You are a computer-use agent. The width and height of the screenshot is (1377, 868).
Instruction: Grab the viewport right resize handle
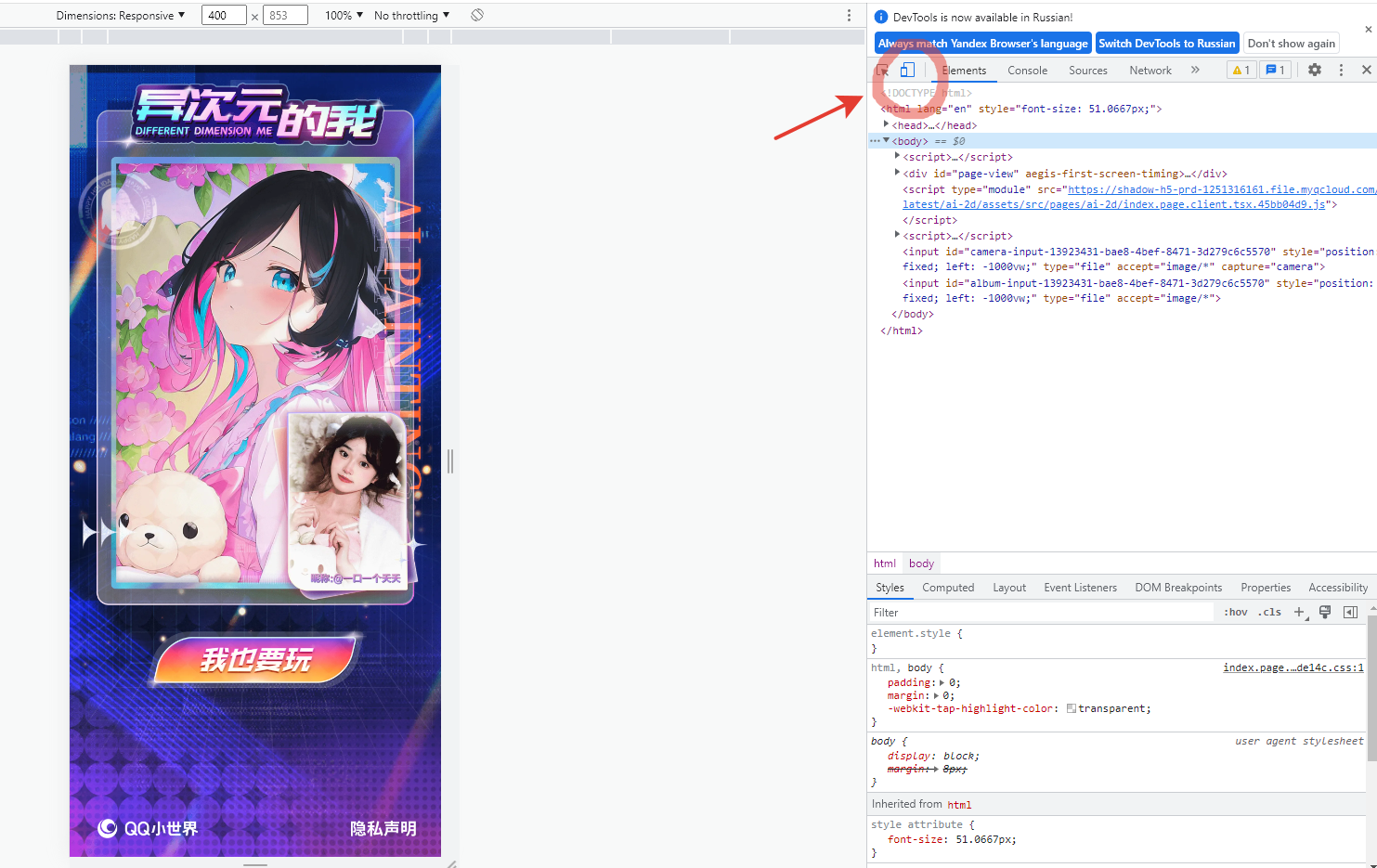[450, 461]
